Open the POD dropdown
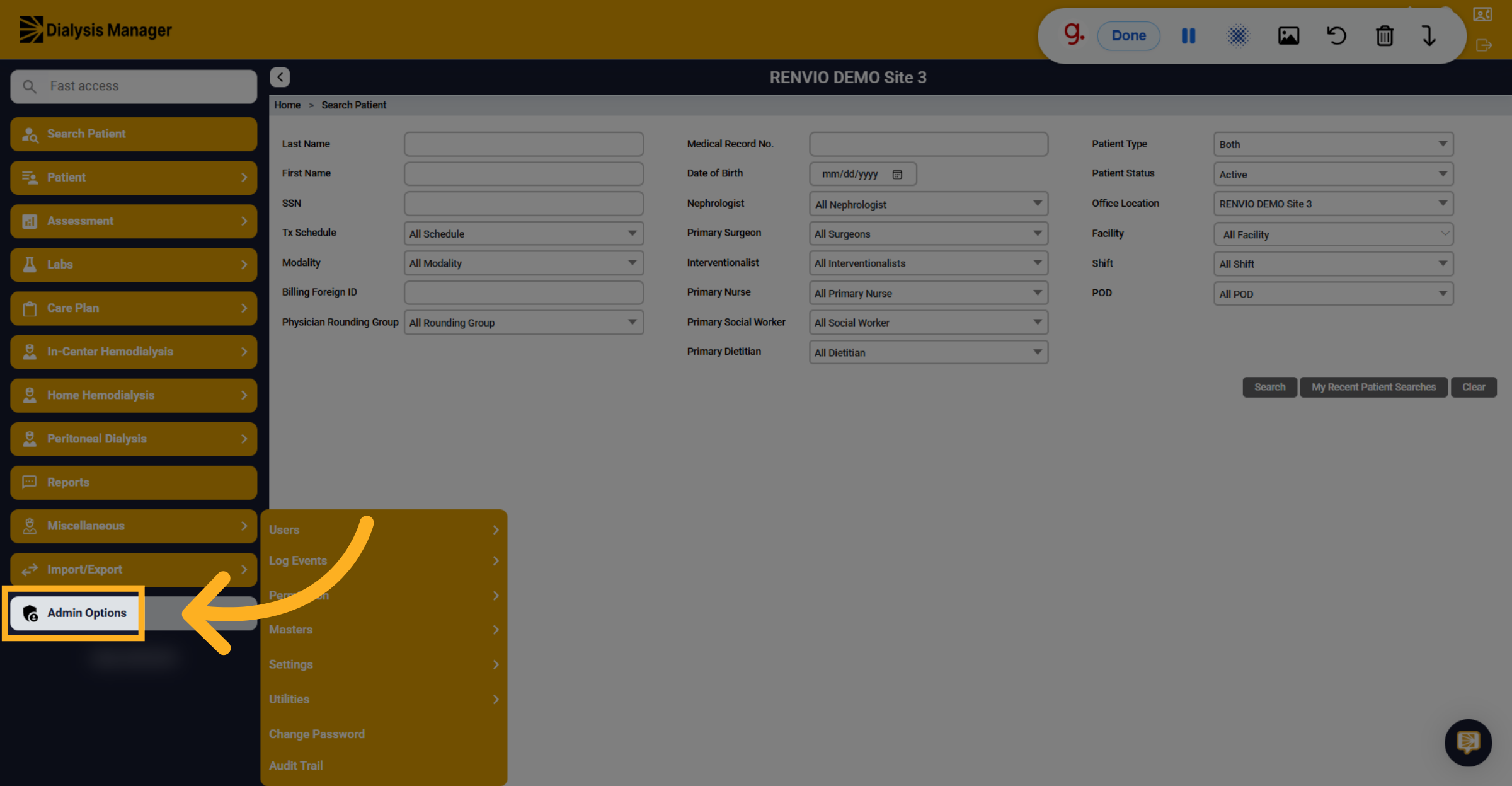 [1333, 294]
